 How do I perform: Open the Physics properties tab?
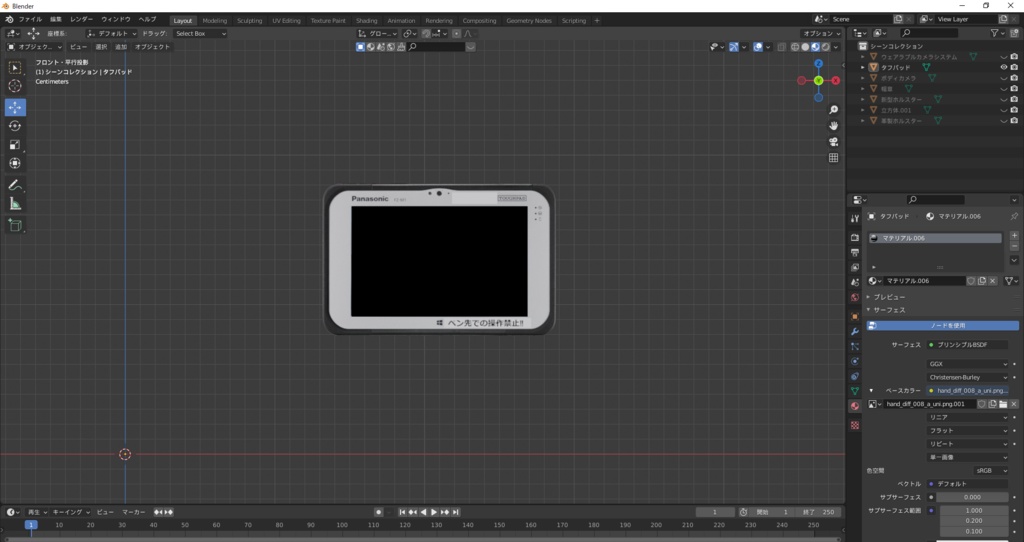tap(855, 361)
